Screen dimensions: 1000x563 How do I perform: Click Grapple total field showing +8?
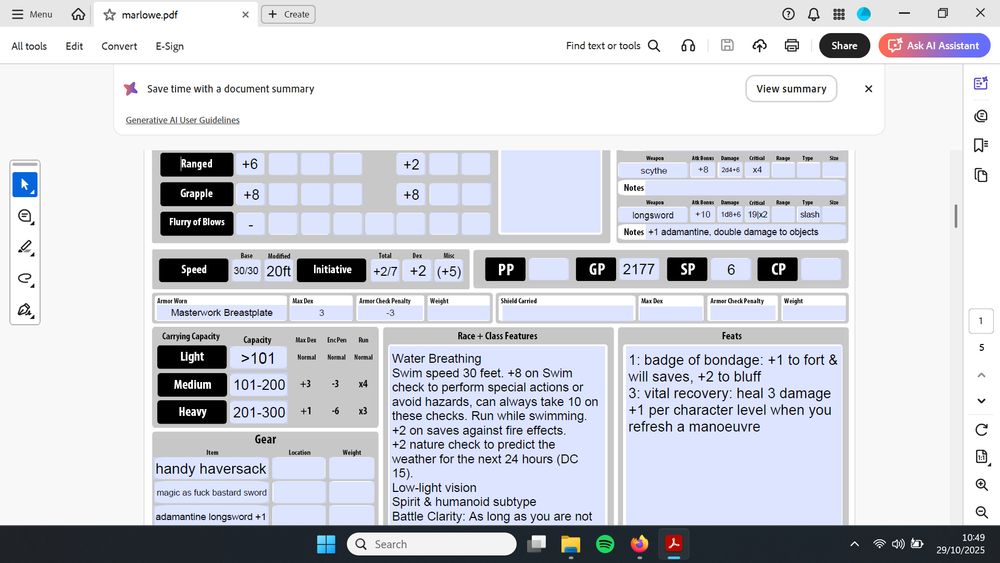point(251,194)
